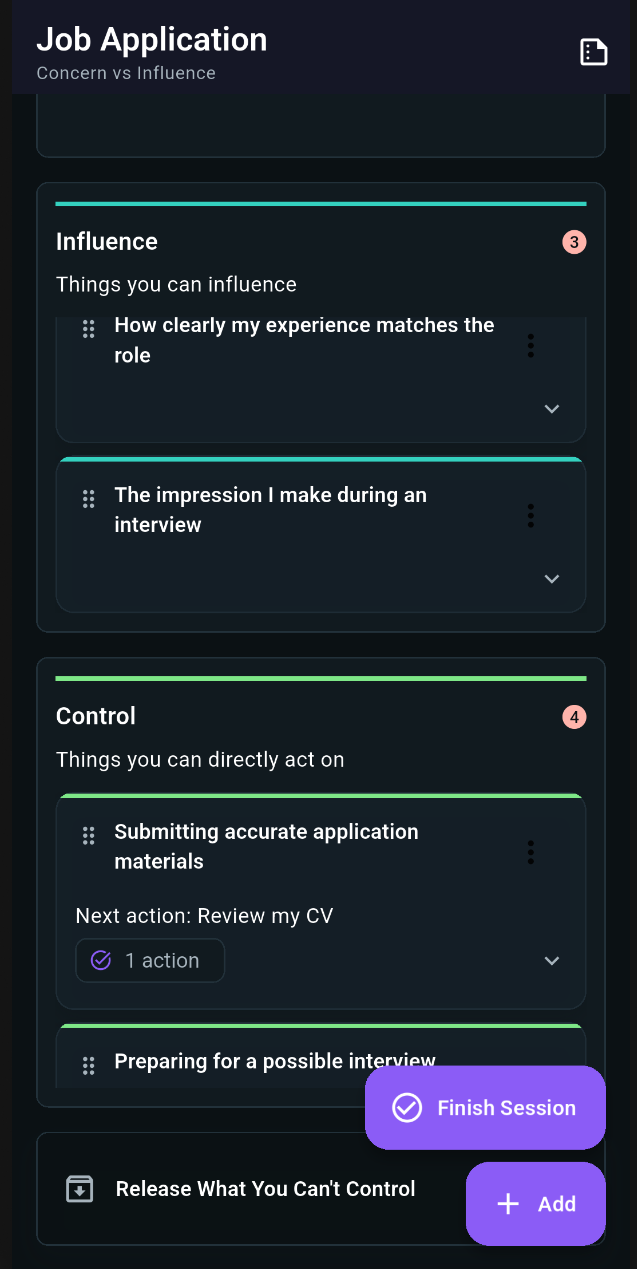Select the Control section heading
Viewport: 637px width, 1269px height.
coord(96,716)
